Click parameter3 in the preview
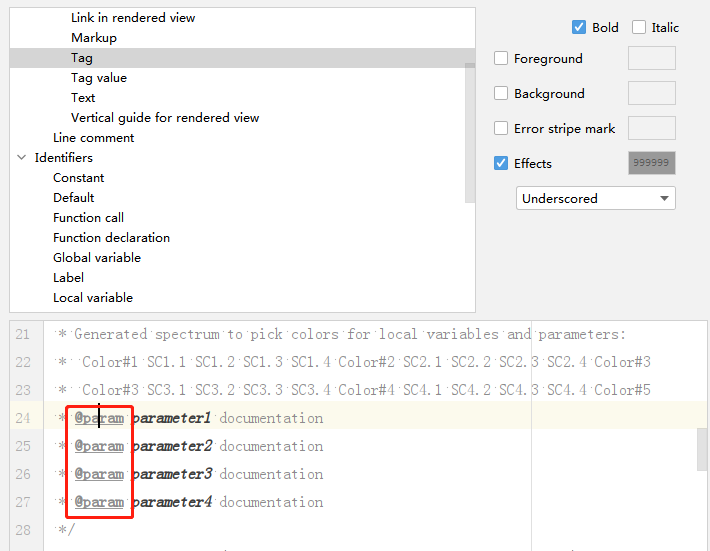710x551 pixels. click(172, 474)
